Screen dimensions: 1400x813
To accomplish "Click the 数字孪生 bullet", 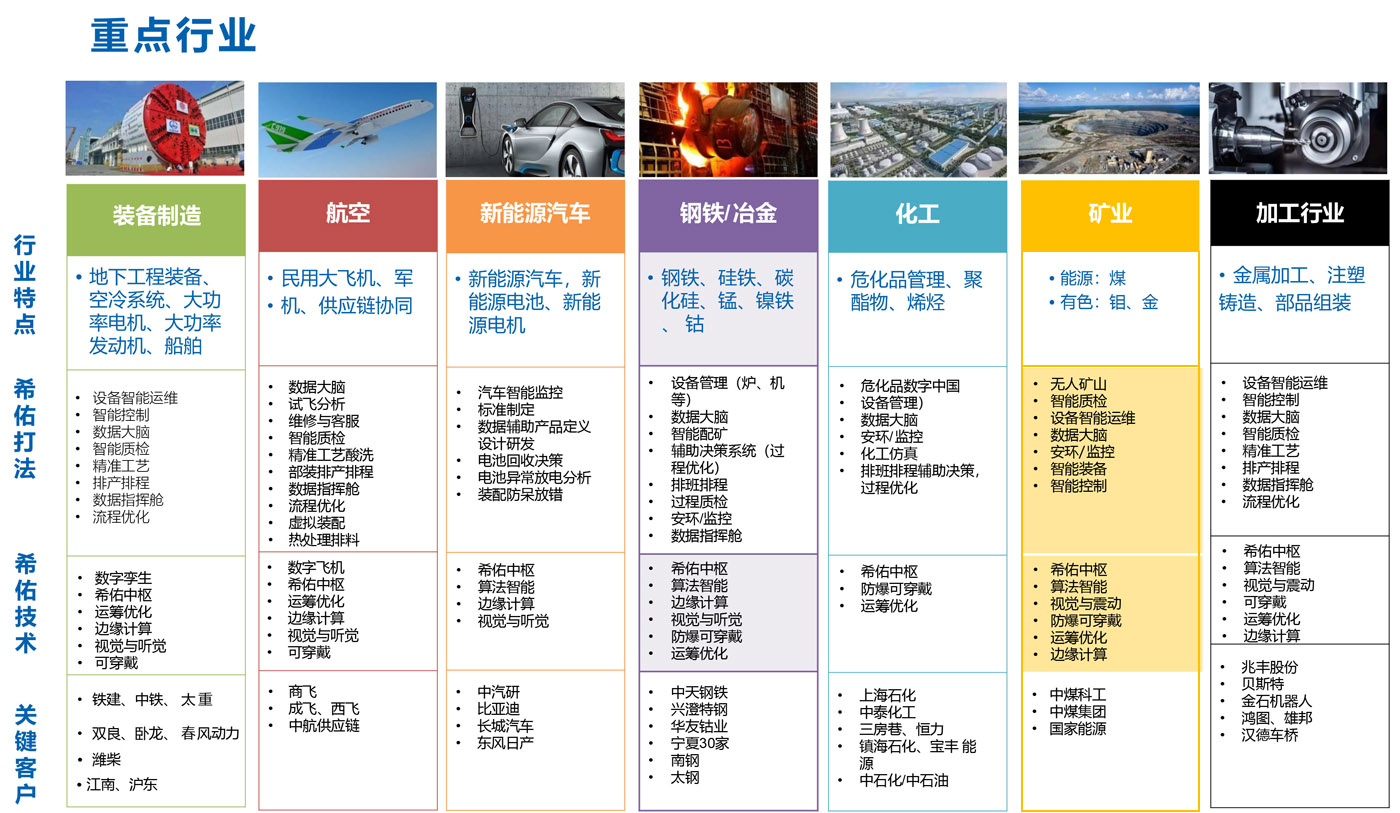I will click(124, 578).
